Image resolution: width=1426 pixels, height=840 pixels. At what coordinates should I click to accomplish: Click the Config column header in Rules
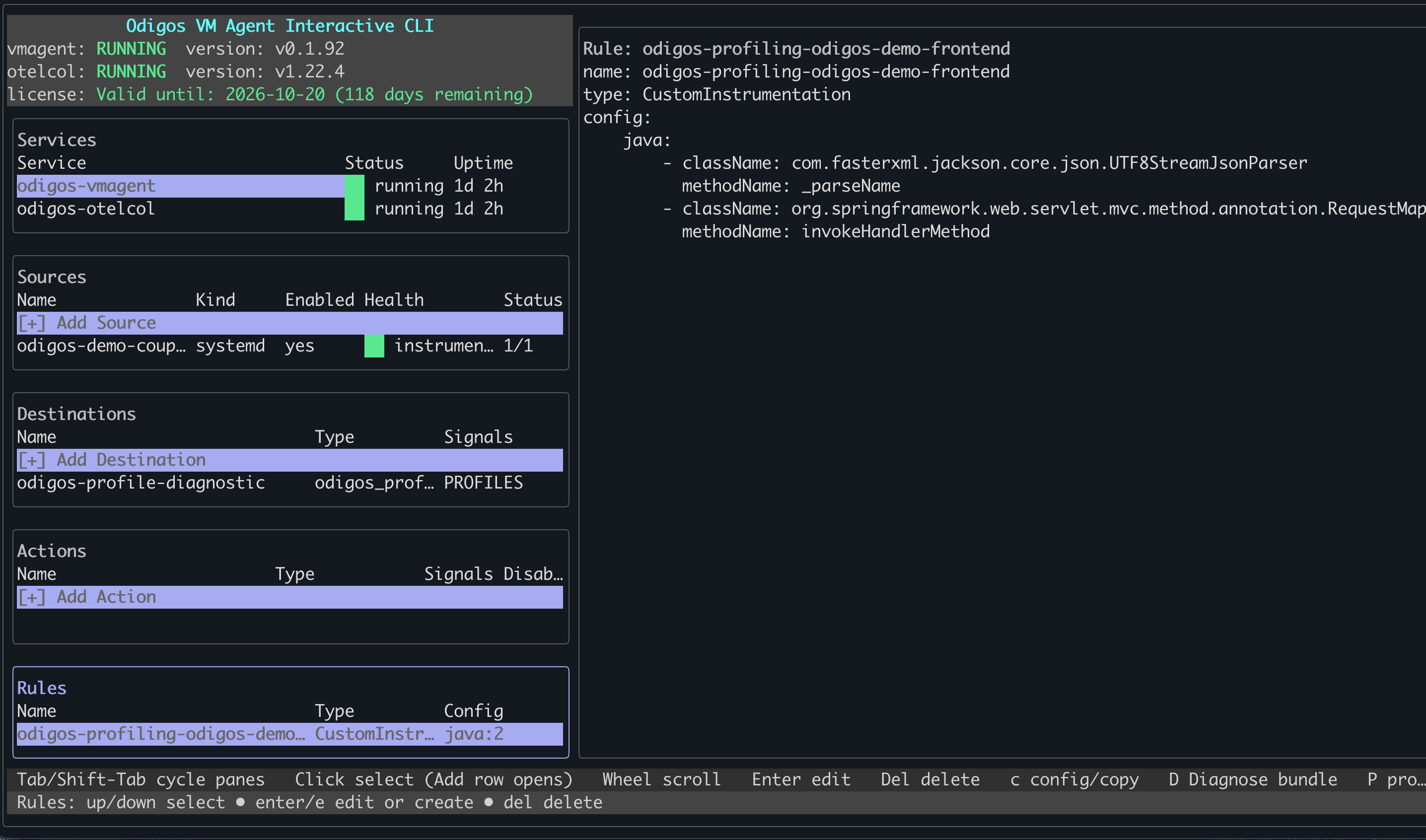[474, 711]
